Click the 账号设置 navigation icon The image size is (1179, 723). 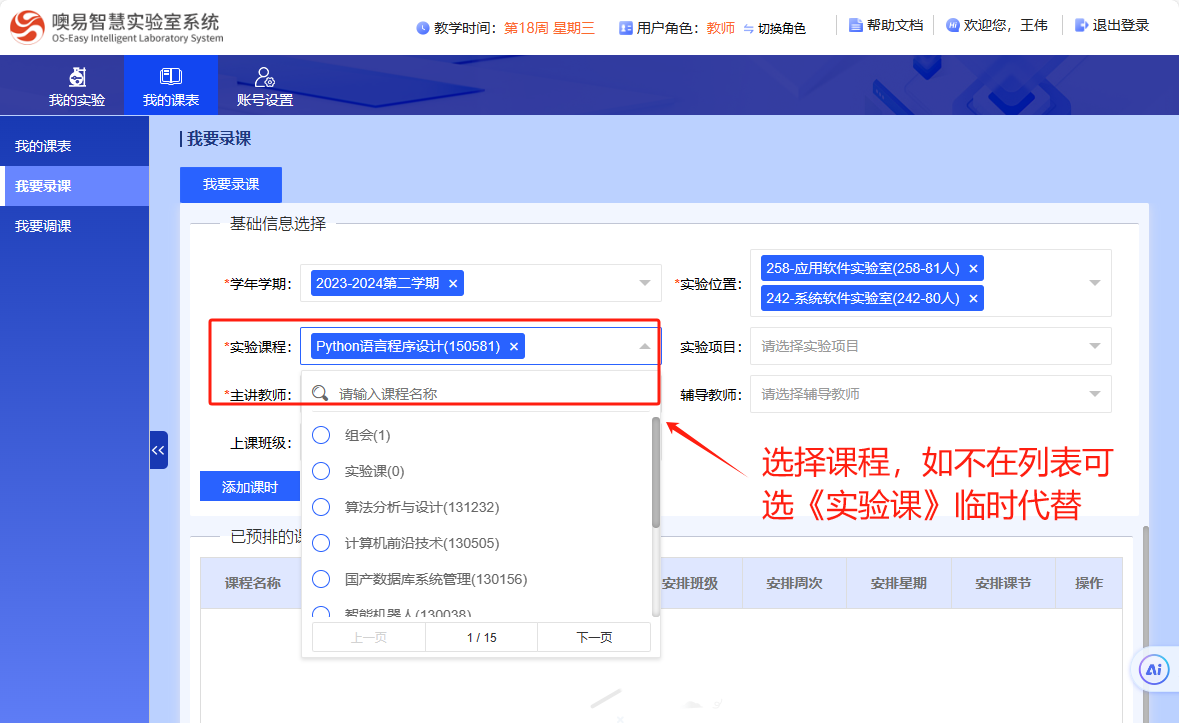(264, 77)
